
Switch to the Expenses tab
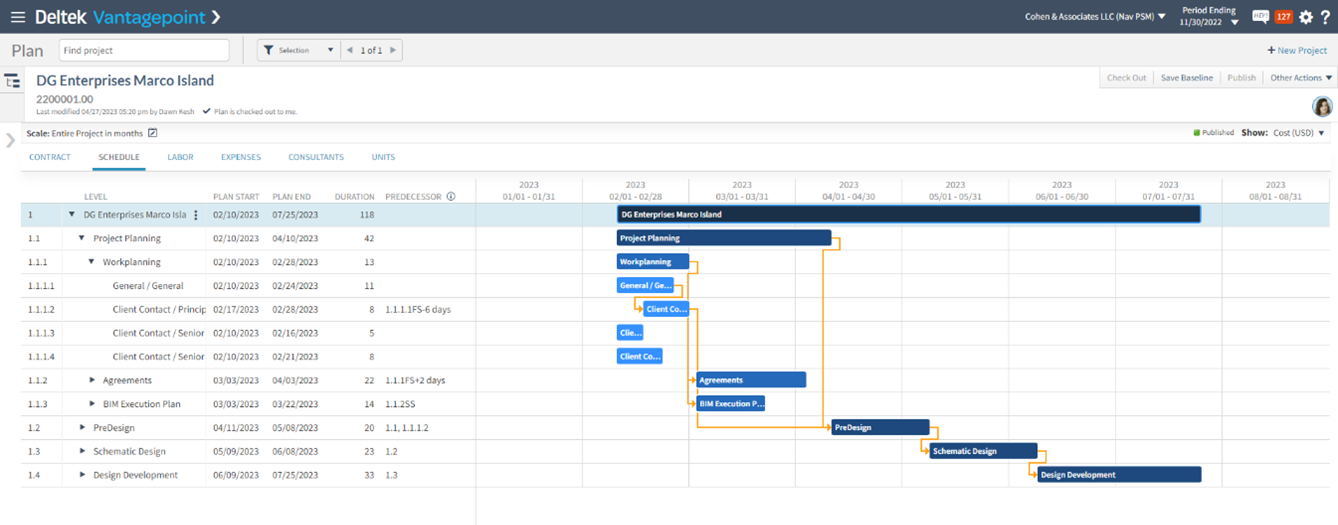240,157
